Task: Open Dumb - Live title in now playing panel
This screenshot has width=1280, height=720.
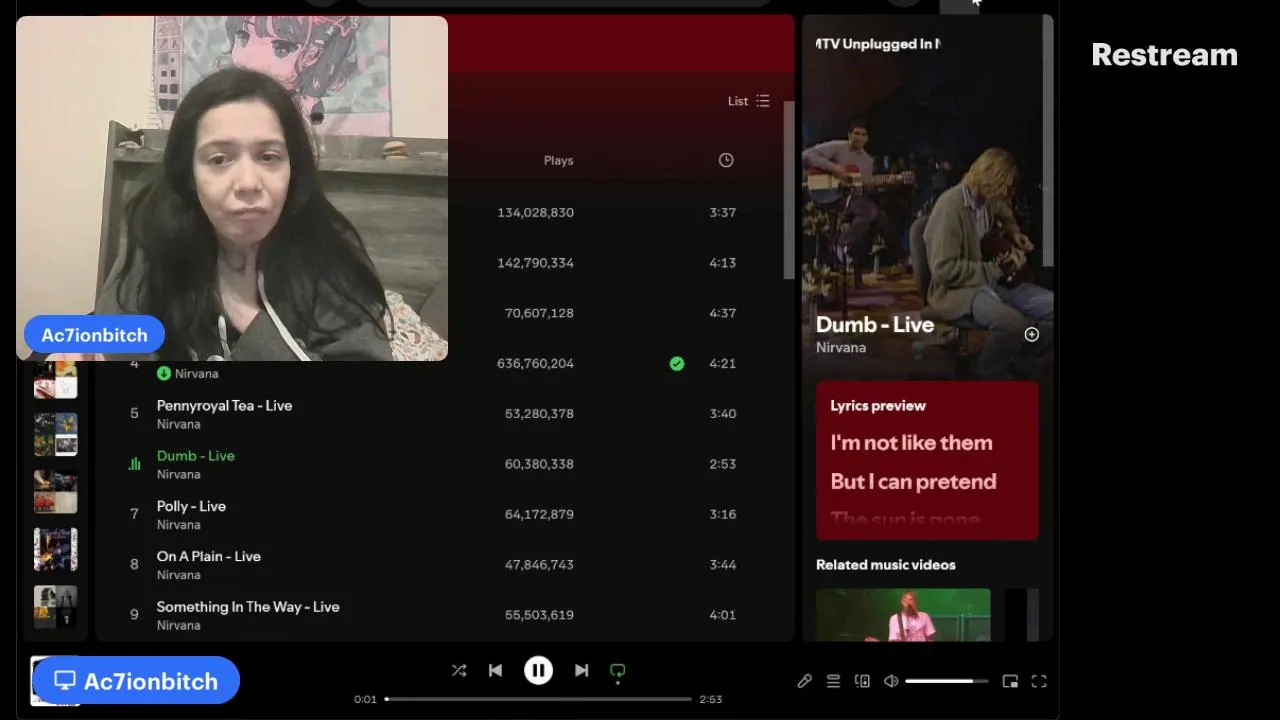Action: pos(875,324)
